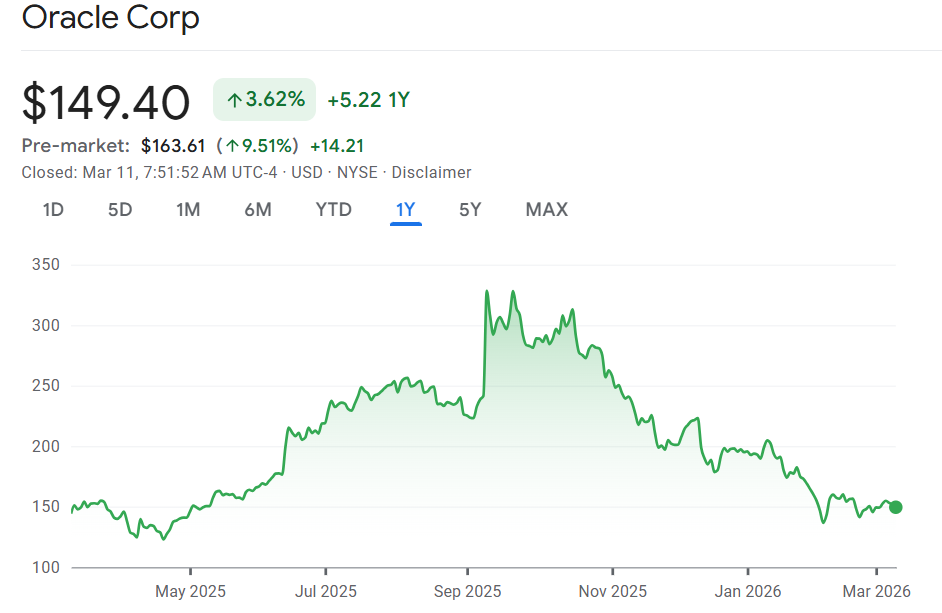Click the May 2025 axis label
This screenshot has height=613, width=942.
(x=190, y=591)
